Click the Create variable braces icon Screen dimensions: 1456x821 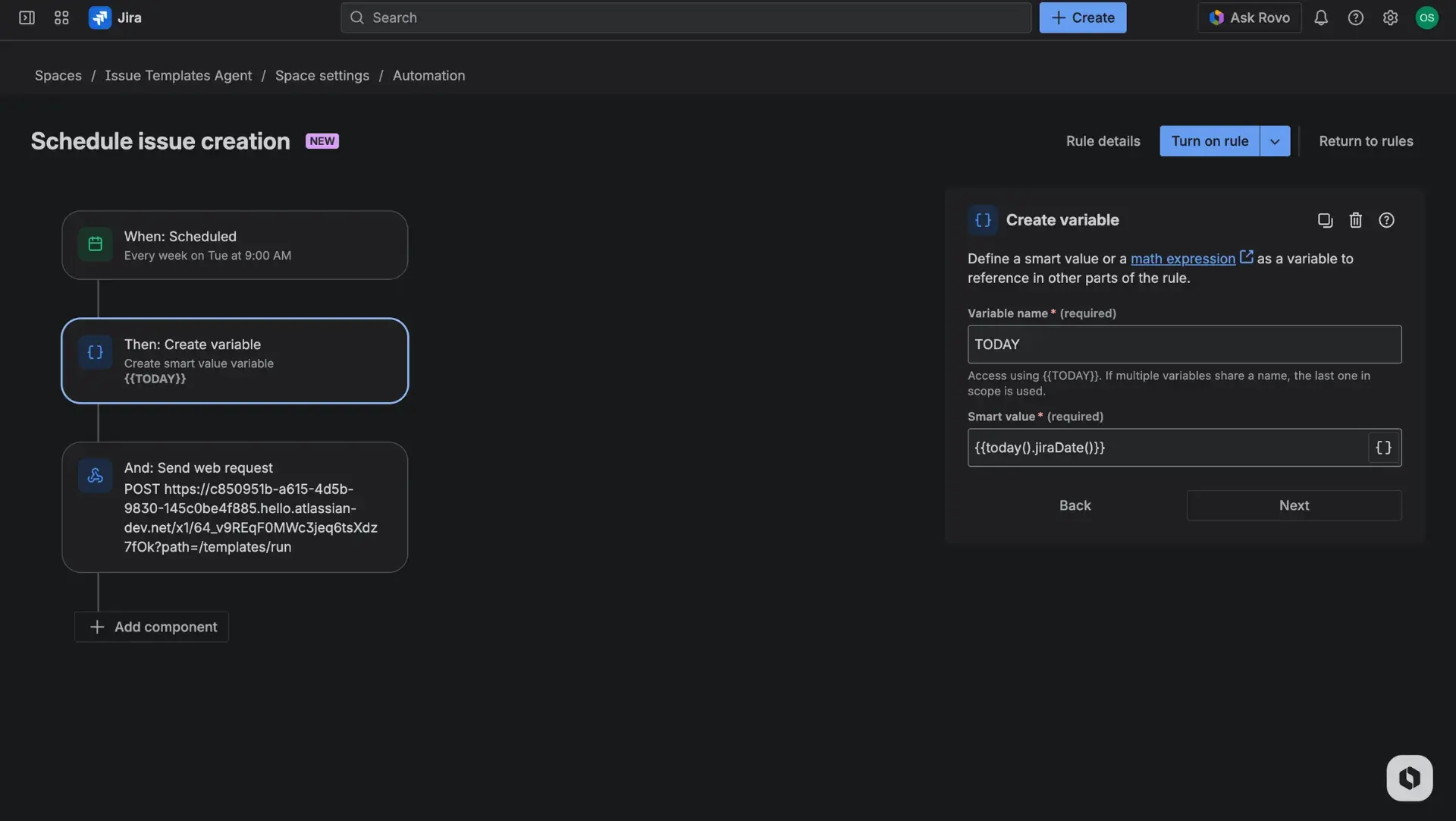click(x=95, y=352)
